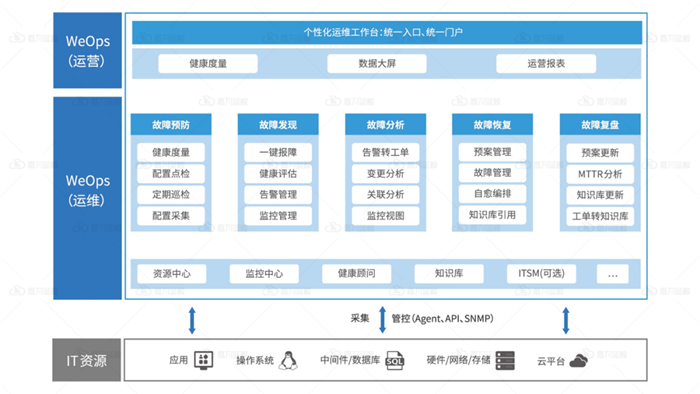Viewport: 700px width, 394px height.
Task: Click the 云平台 text label
Action: [551, 361]
